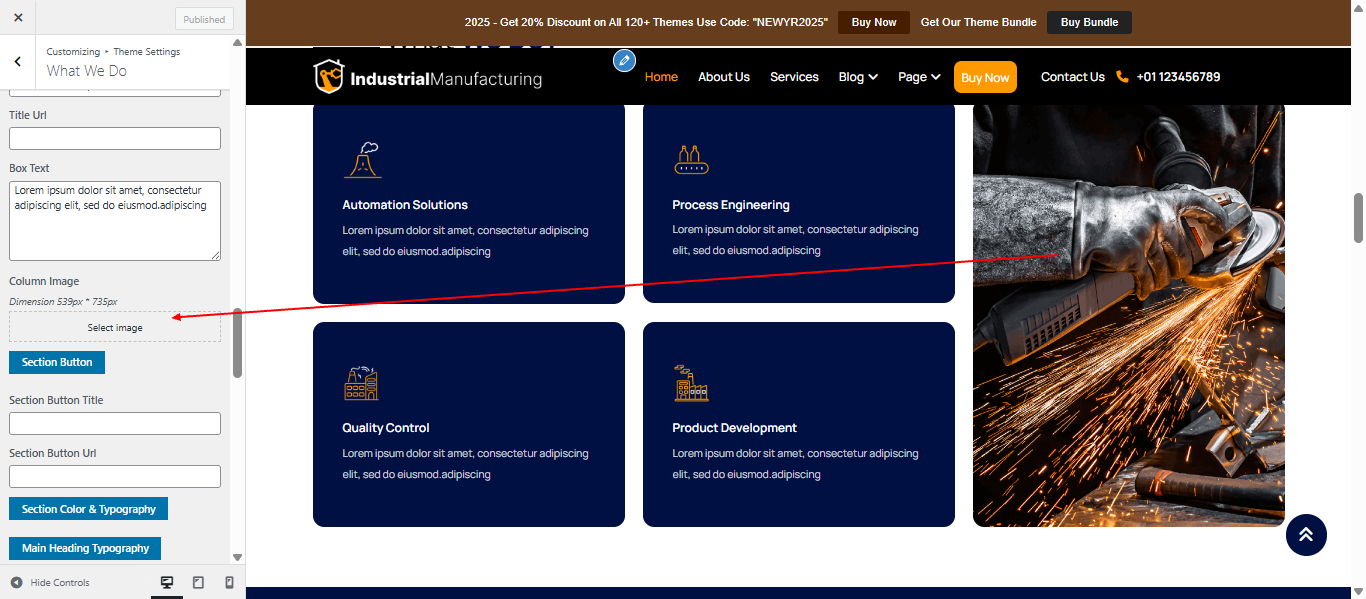This screenshot has width=1366, height=599.
Task: Click the grinder sparks column image
Action: [1129, 315]
